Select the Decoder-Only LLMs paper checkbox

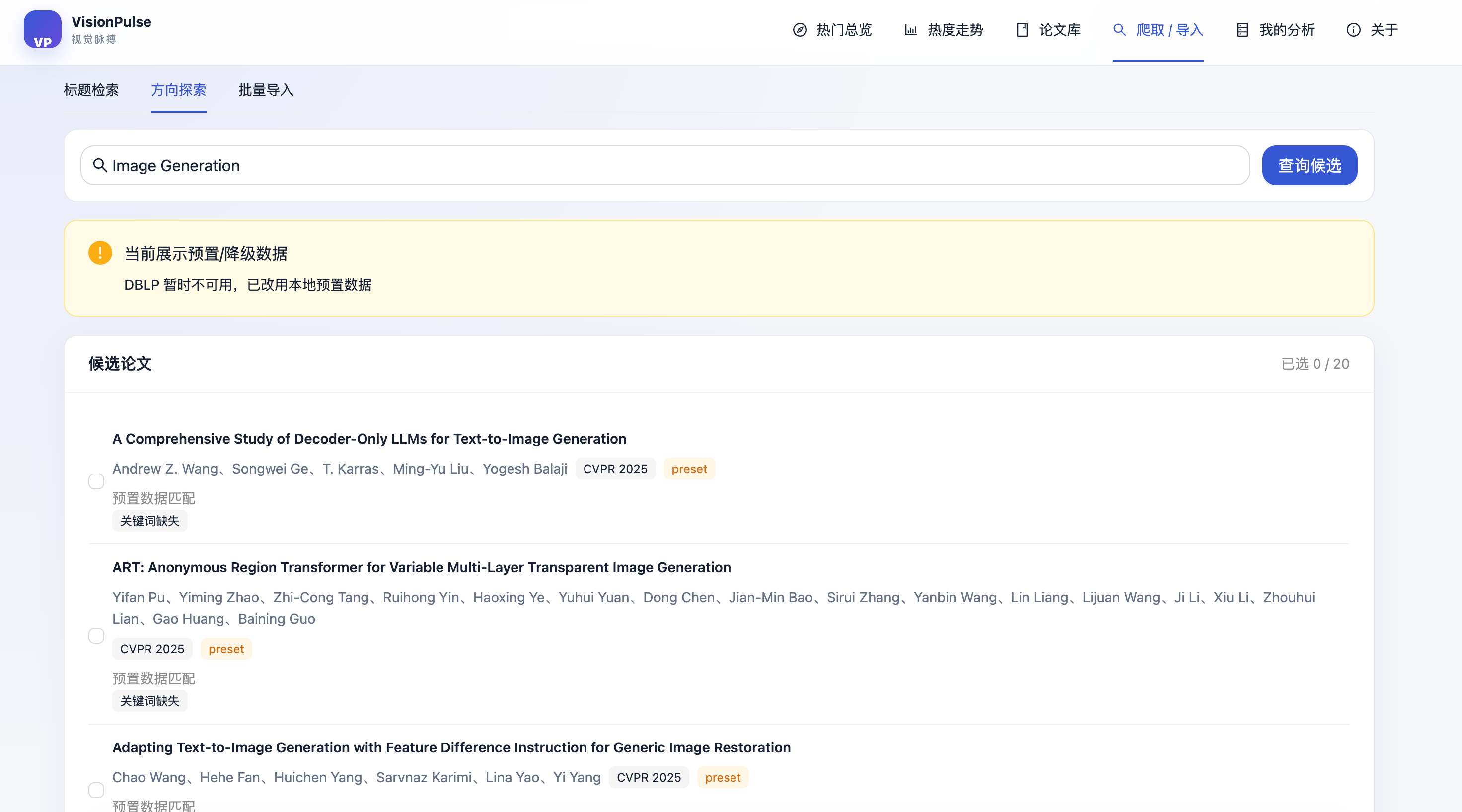[96, 481]
